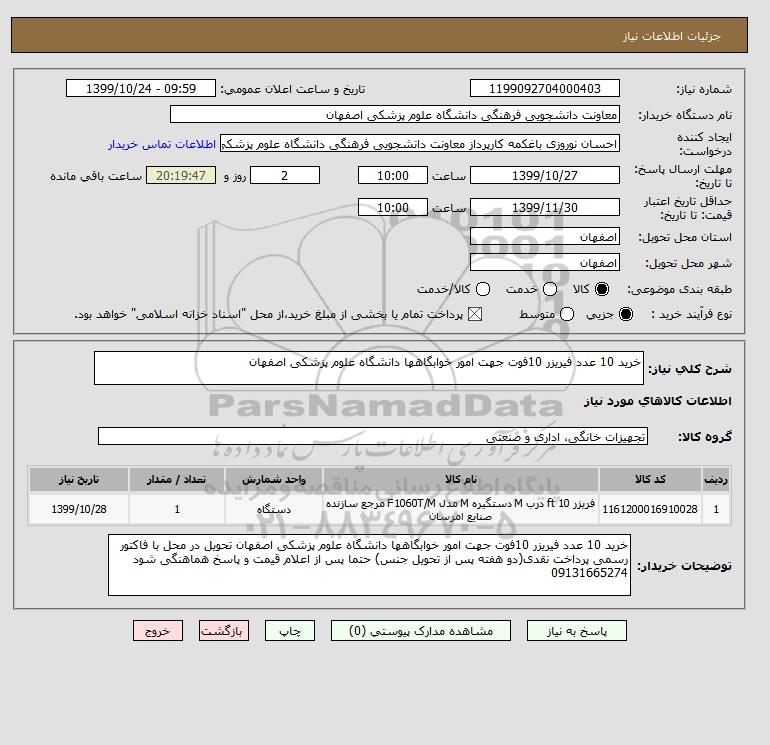Click the price validity date 1399/11/30
Image resolution: width=770 pixels, height=745 pixels.
[545, 207]
